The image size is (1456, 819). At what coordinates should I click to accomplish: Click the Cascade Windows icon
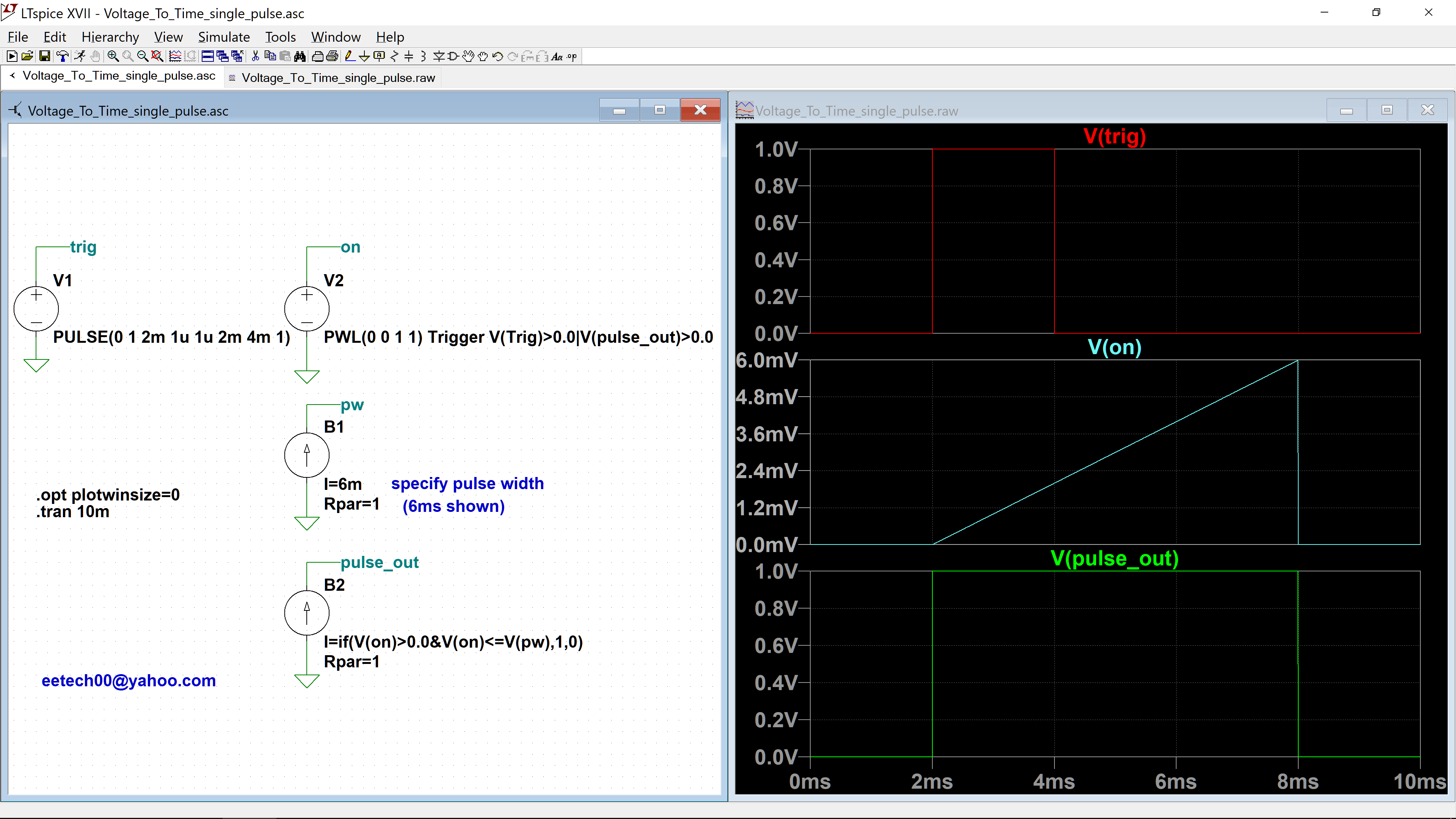(223, 56)
